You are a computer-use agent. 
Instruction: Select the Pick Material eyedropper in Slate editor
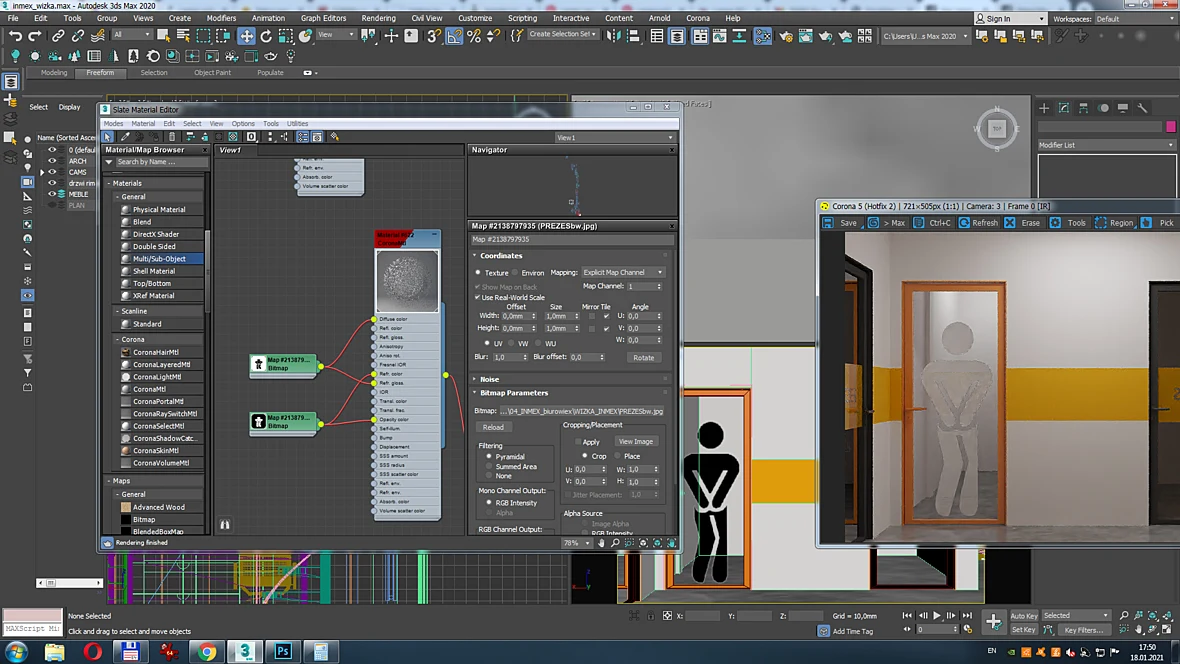point(125,137)
